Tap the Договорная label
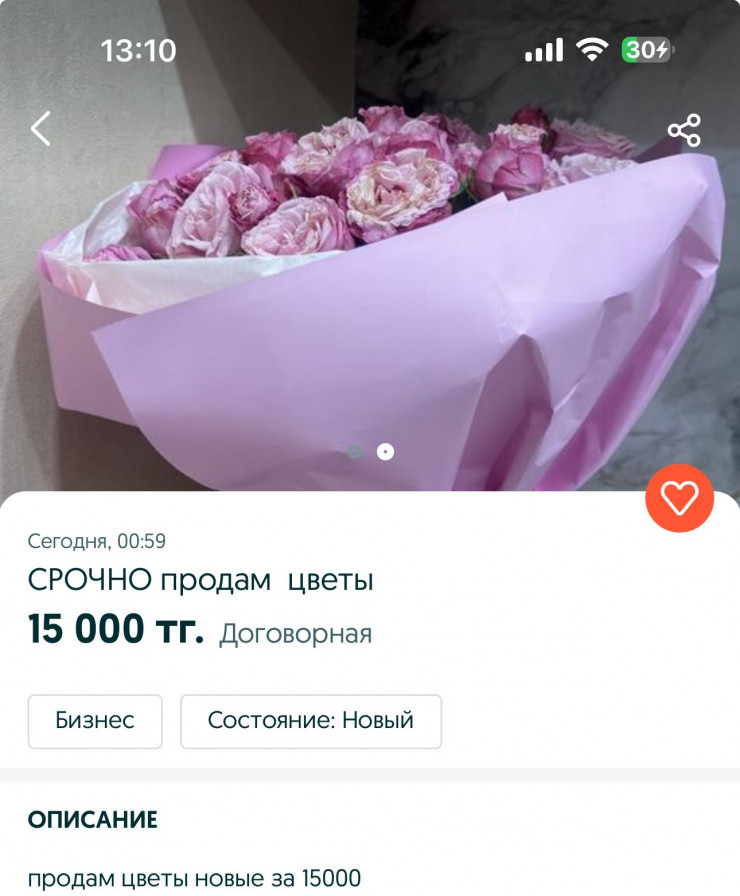This screenshot has width=740, height=896. click(295, 634)
